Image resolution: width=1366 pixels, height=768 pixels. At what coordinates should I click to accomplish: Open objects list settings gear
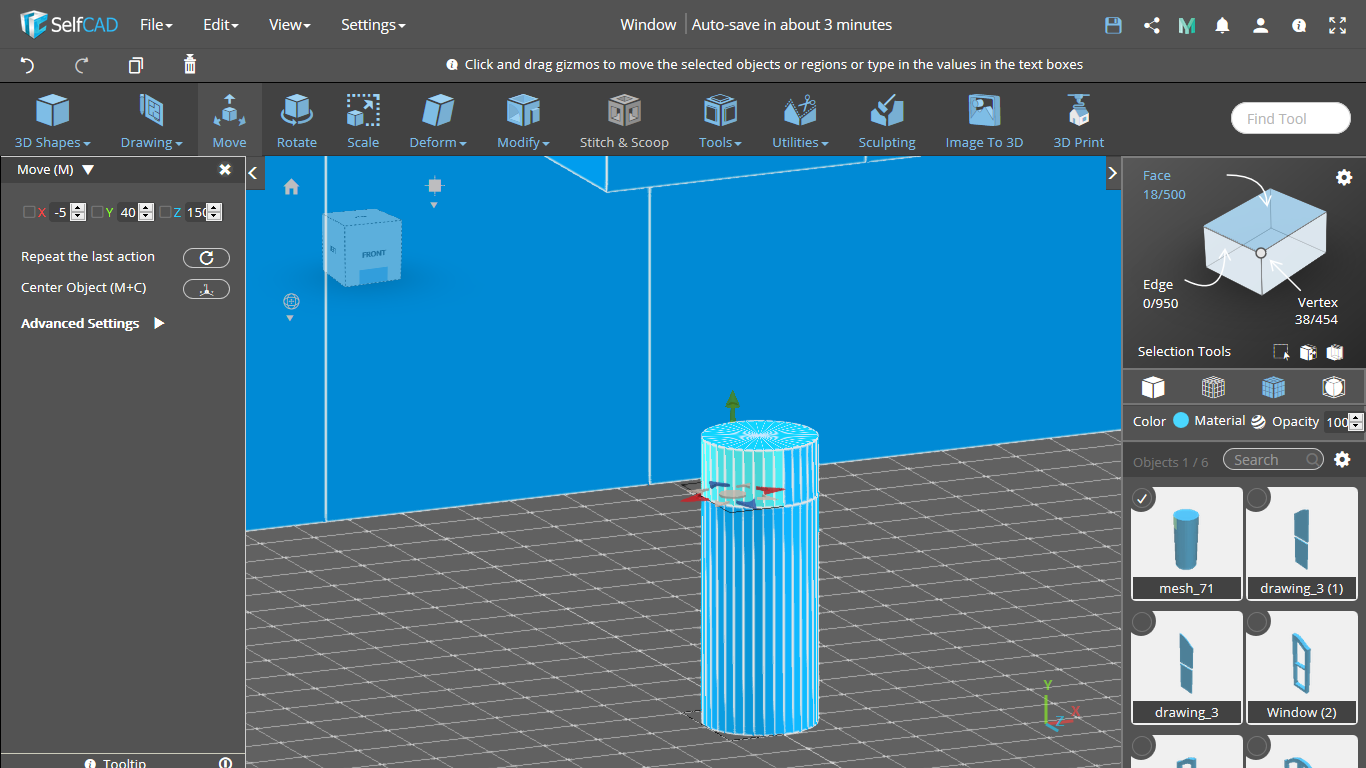point(1342,460)
